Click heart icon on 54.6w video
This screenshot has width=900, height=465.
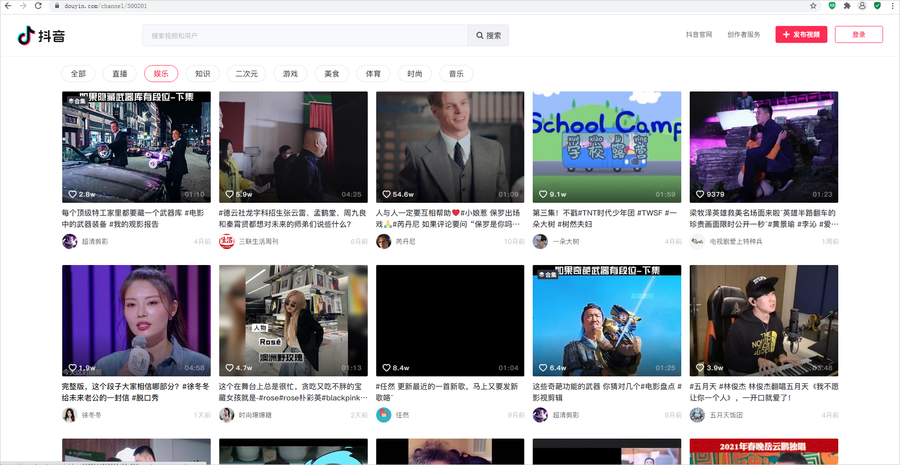[386, 194]
